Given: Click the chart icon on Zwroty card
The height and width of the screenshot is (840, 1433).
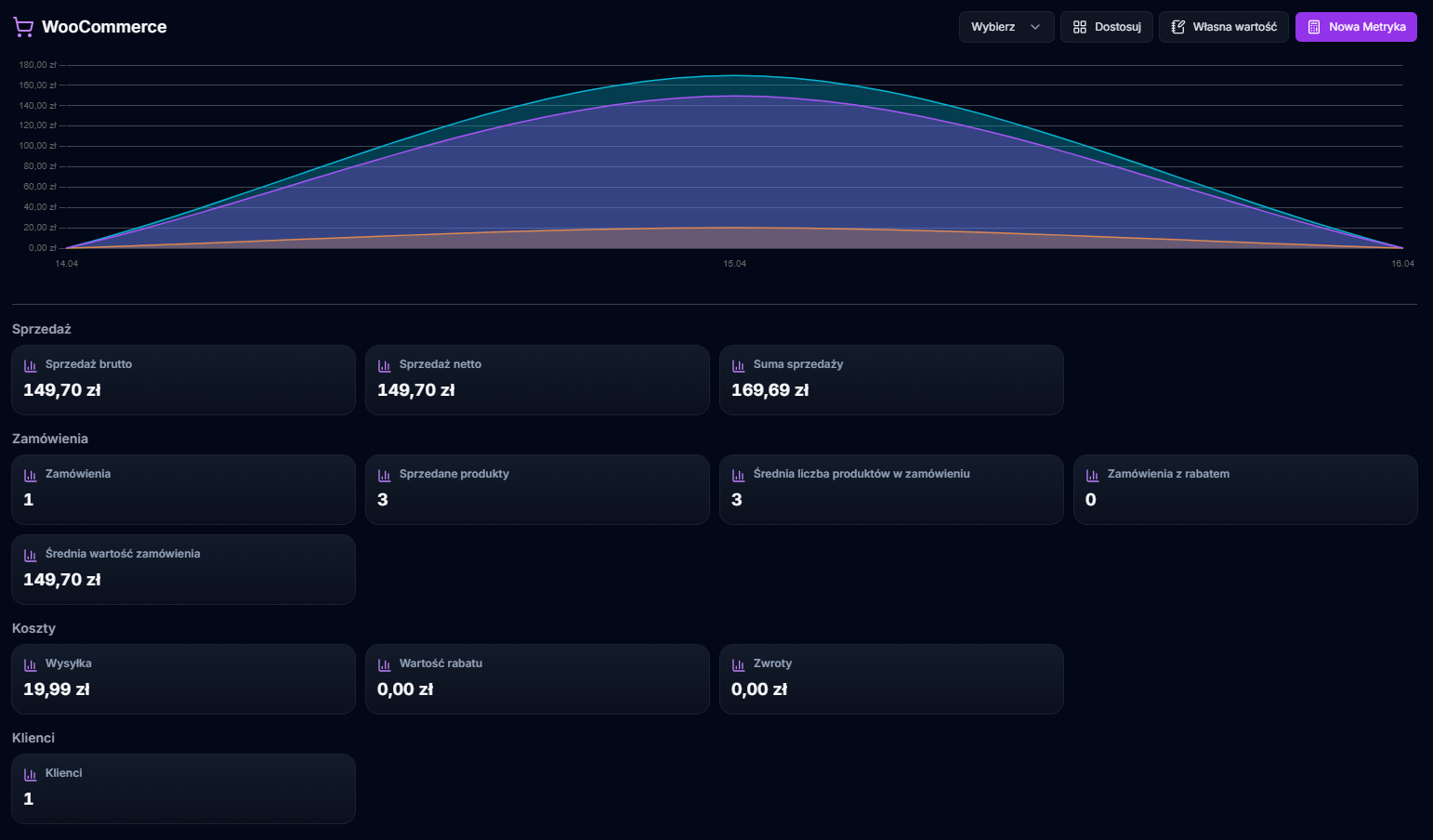Looking at the screenshot, I should (x=739, y=663).
